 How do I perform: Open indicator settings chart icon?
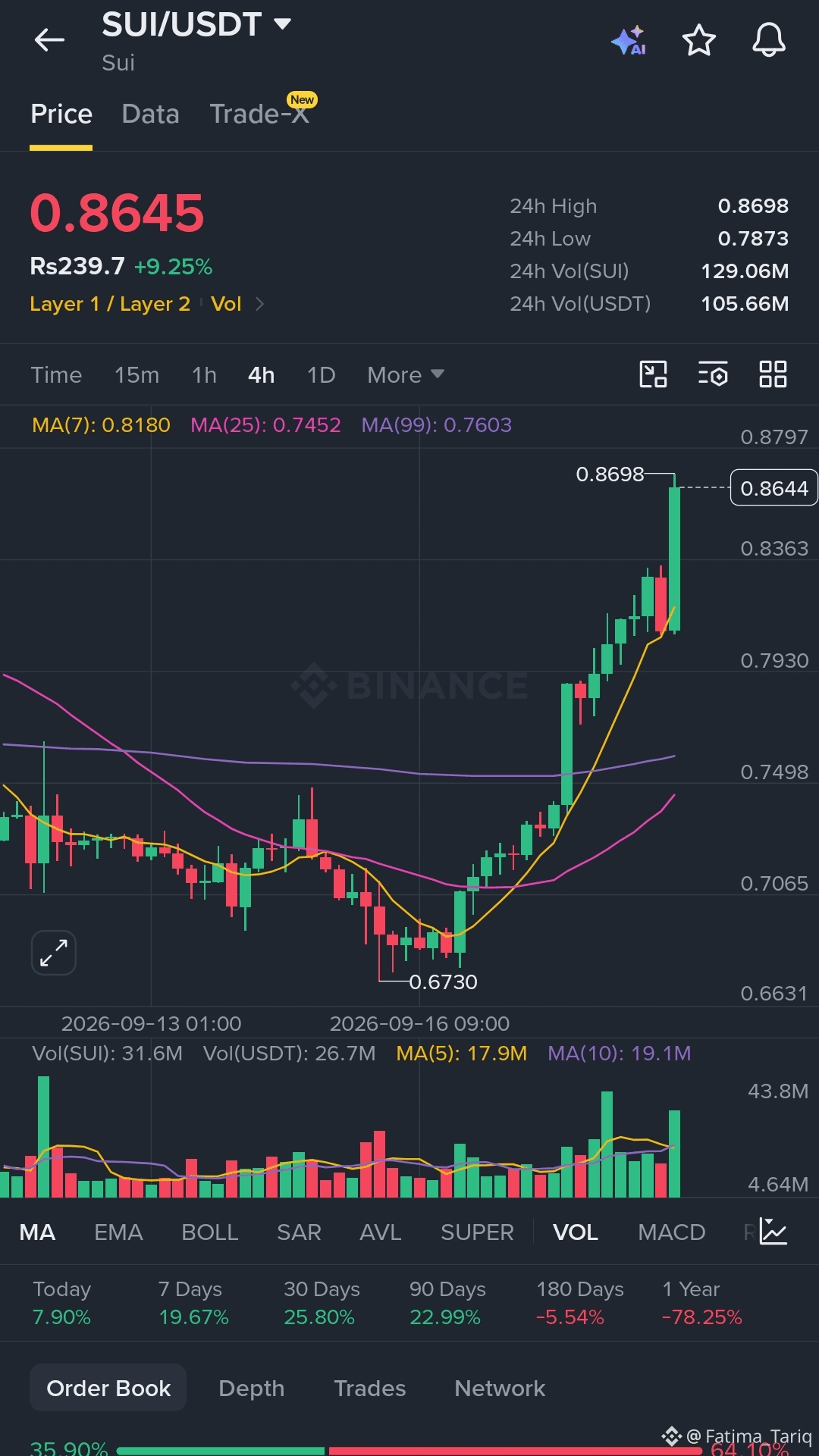pos(773,1232)
